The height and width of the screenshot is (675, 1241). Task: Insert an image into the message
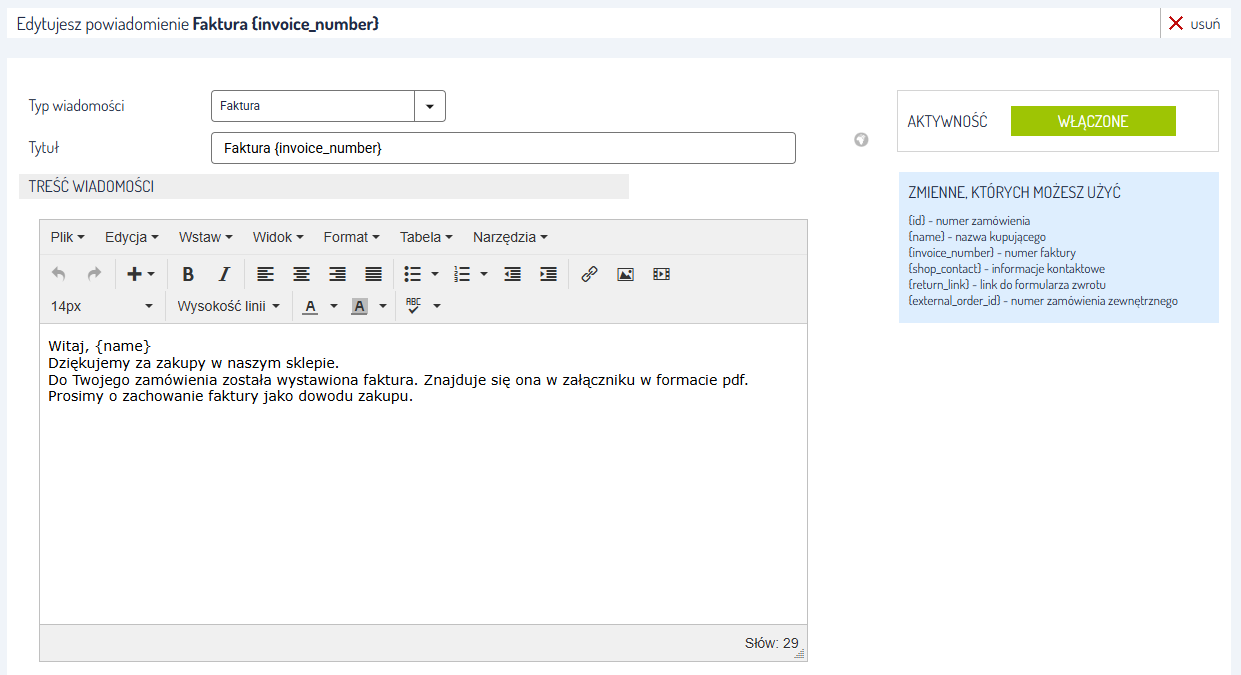point(625,274)
